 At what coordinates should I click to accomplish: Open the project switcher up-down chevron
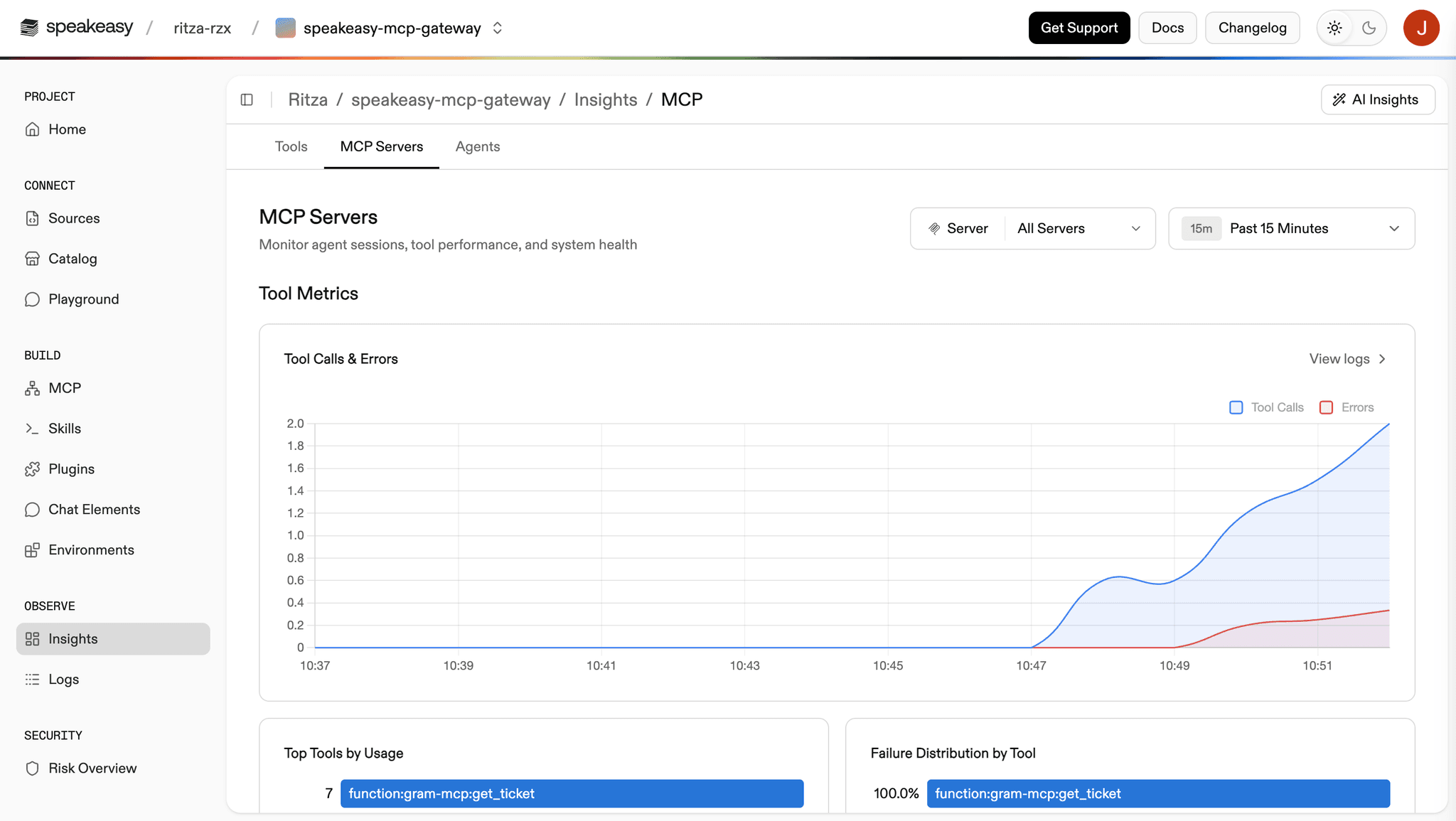(498, 28)
